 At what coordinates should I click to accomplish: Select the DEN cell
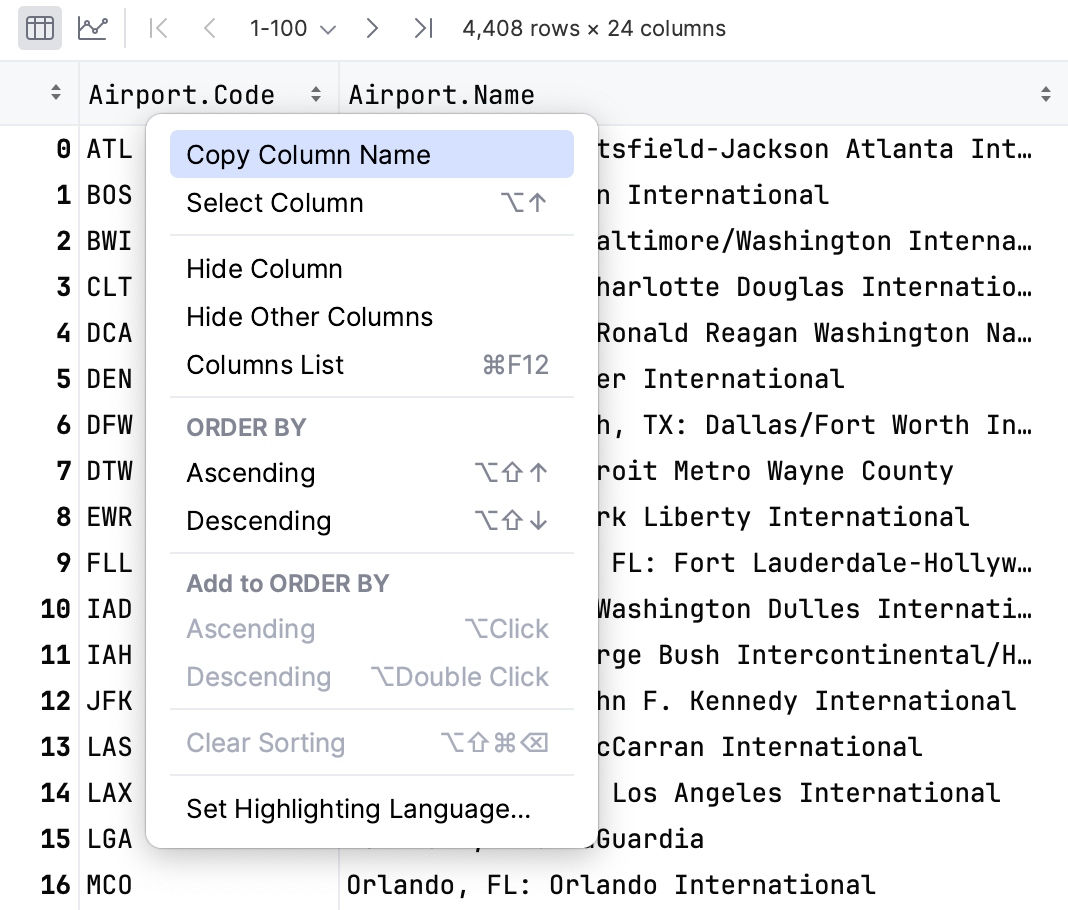[x=110, y=379]
